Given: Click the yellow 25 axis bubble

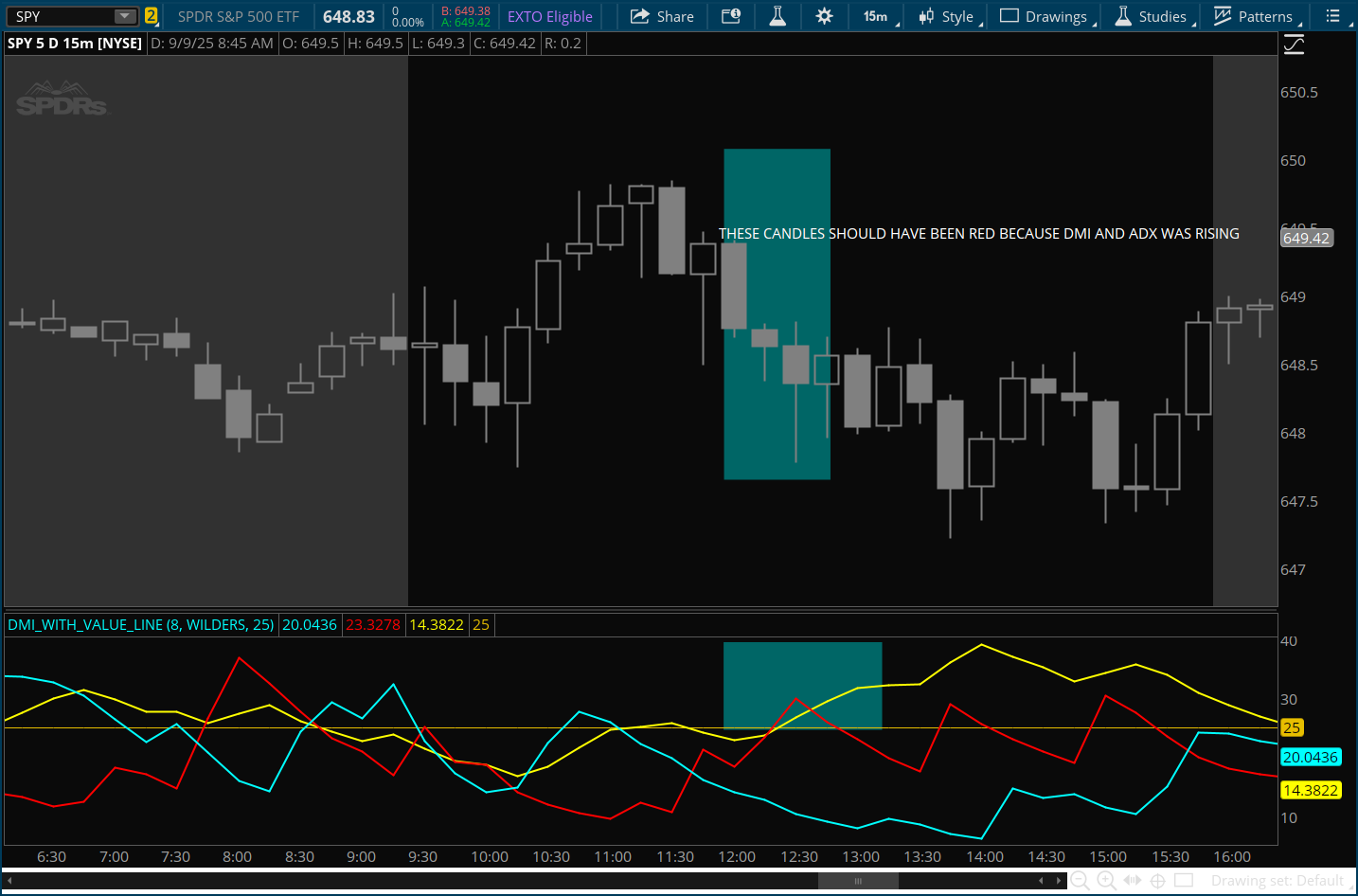Looking at the screenshot, I should 1292,728.
